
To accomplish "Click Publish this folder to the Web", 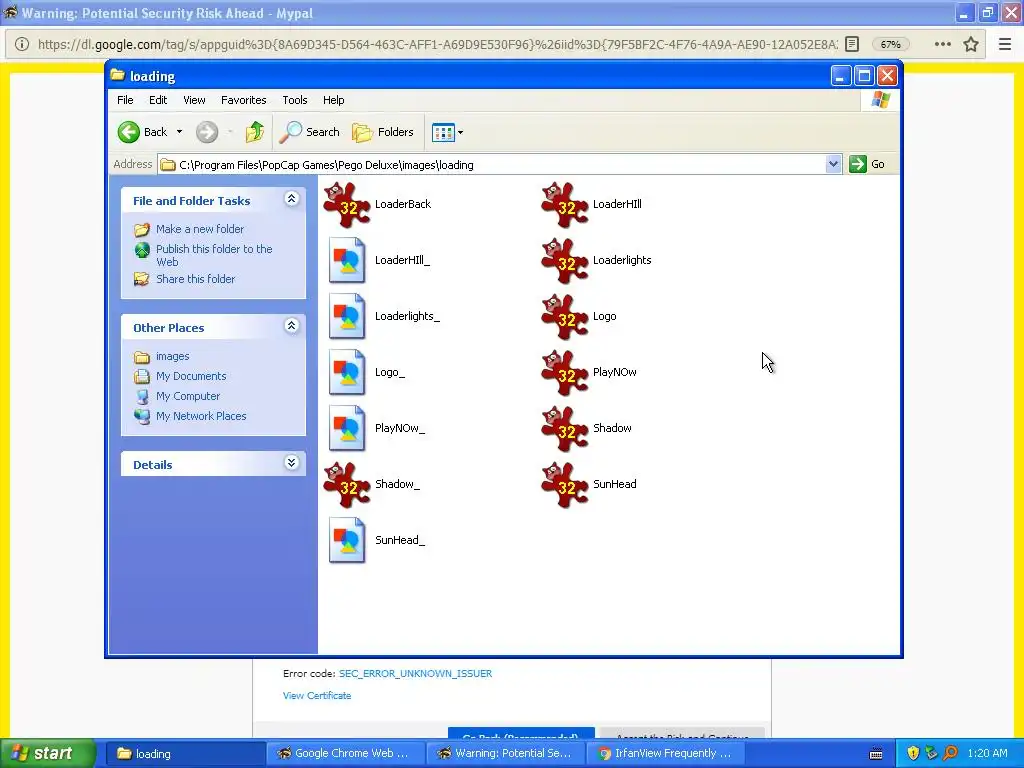I will click(x=214, y=255).
